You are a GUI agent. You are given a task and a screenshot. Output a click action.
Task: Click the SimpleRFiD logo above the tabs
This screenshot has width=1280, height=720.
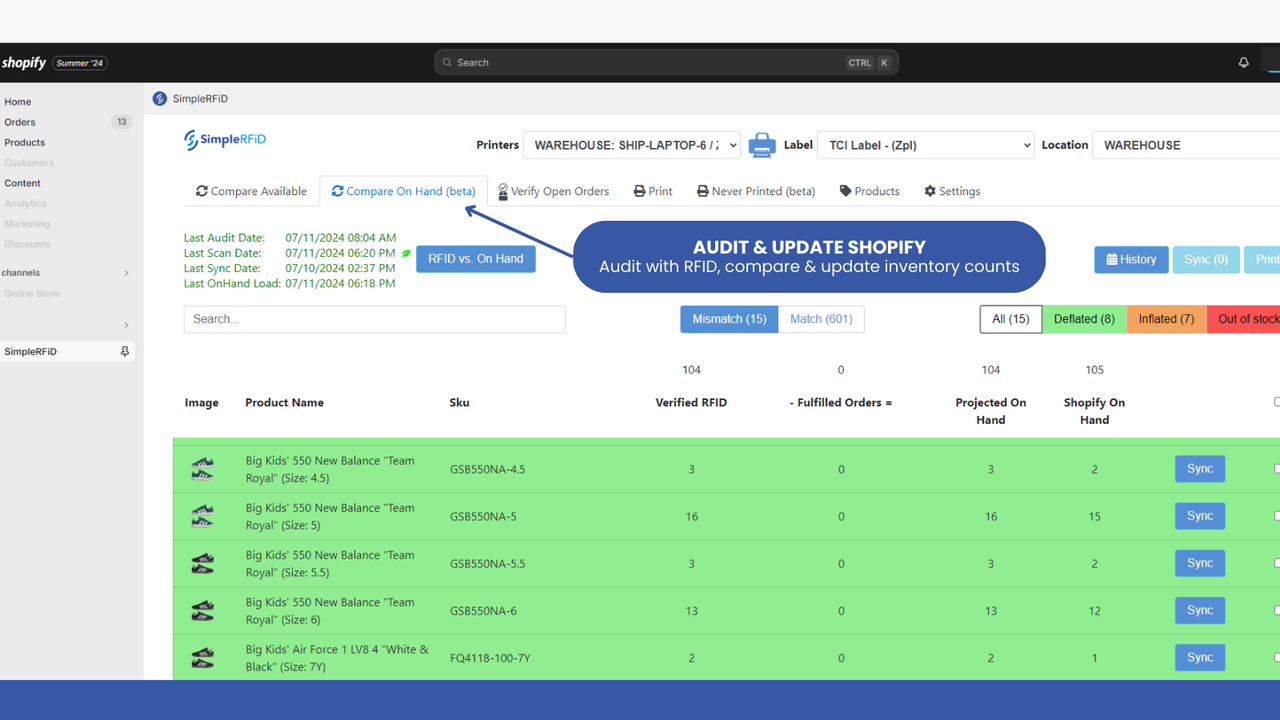pyautogui.click(x=225, y=140)
